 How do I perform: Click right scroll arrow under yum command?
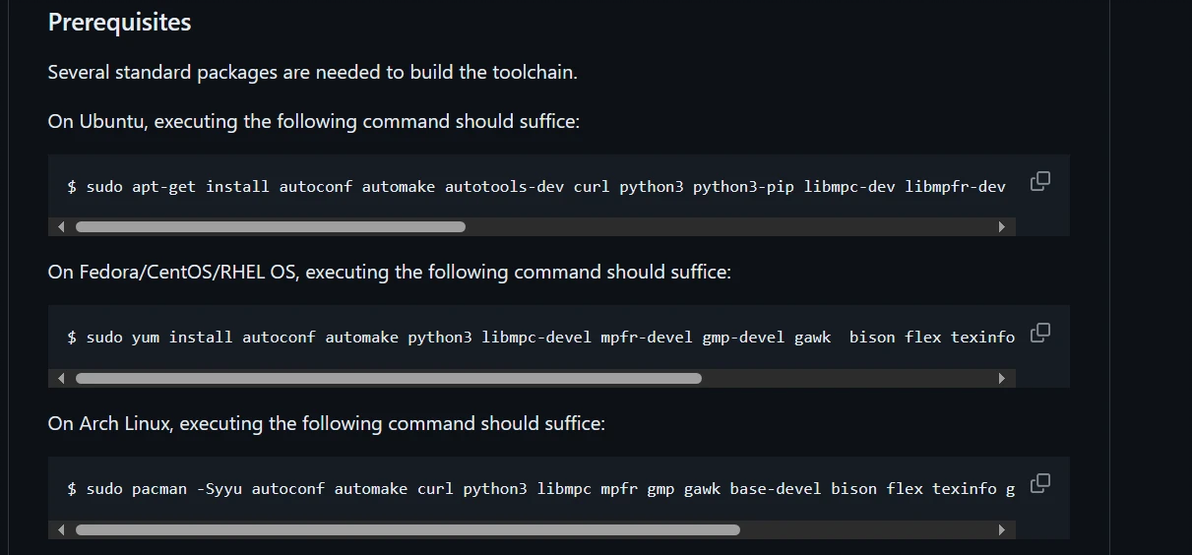[1001, 378]
